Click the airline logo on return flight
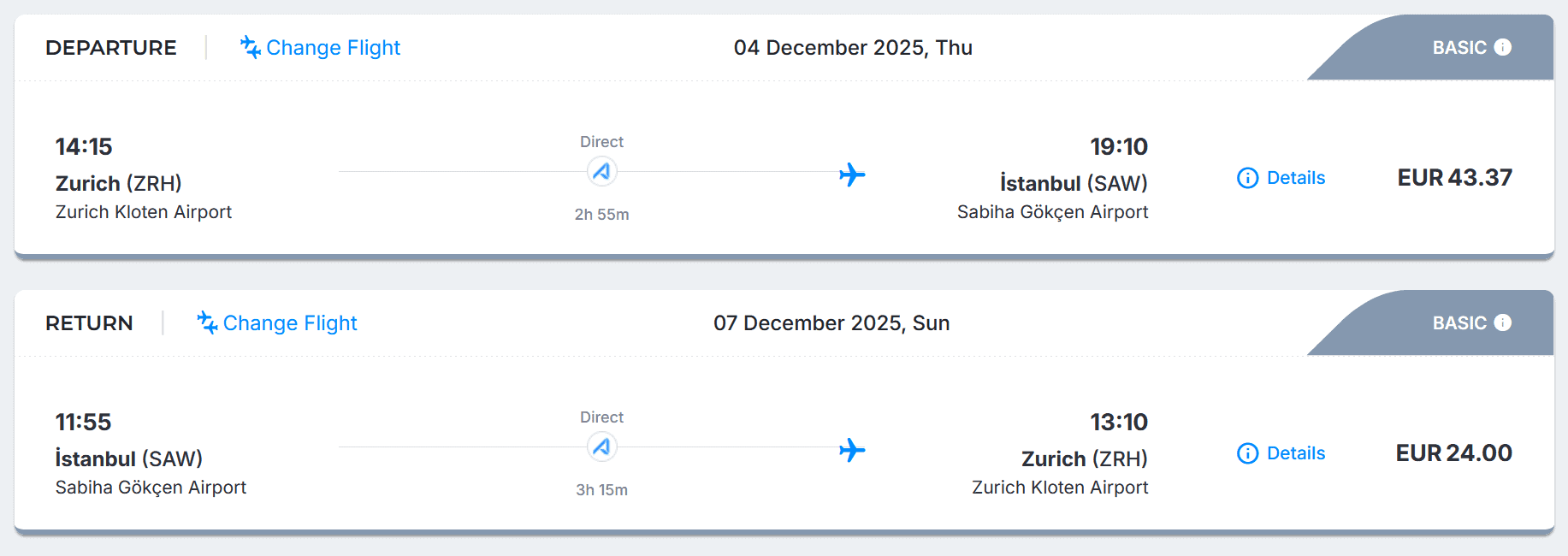Screen dimensions: 1568x556 pos(602,447)
